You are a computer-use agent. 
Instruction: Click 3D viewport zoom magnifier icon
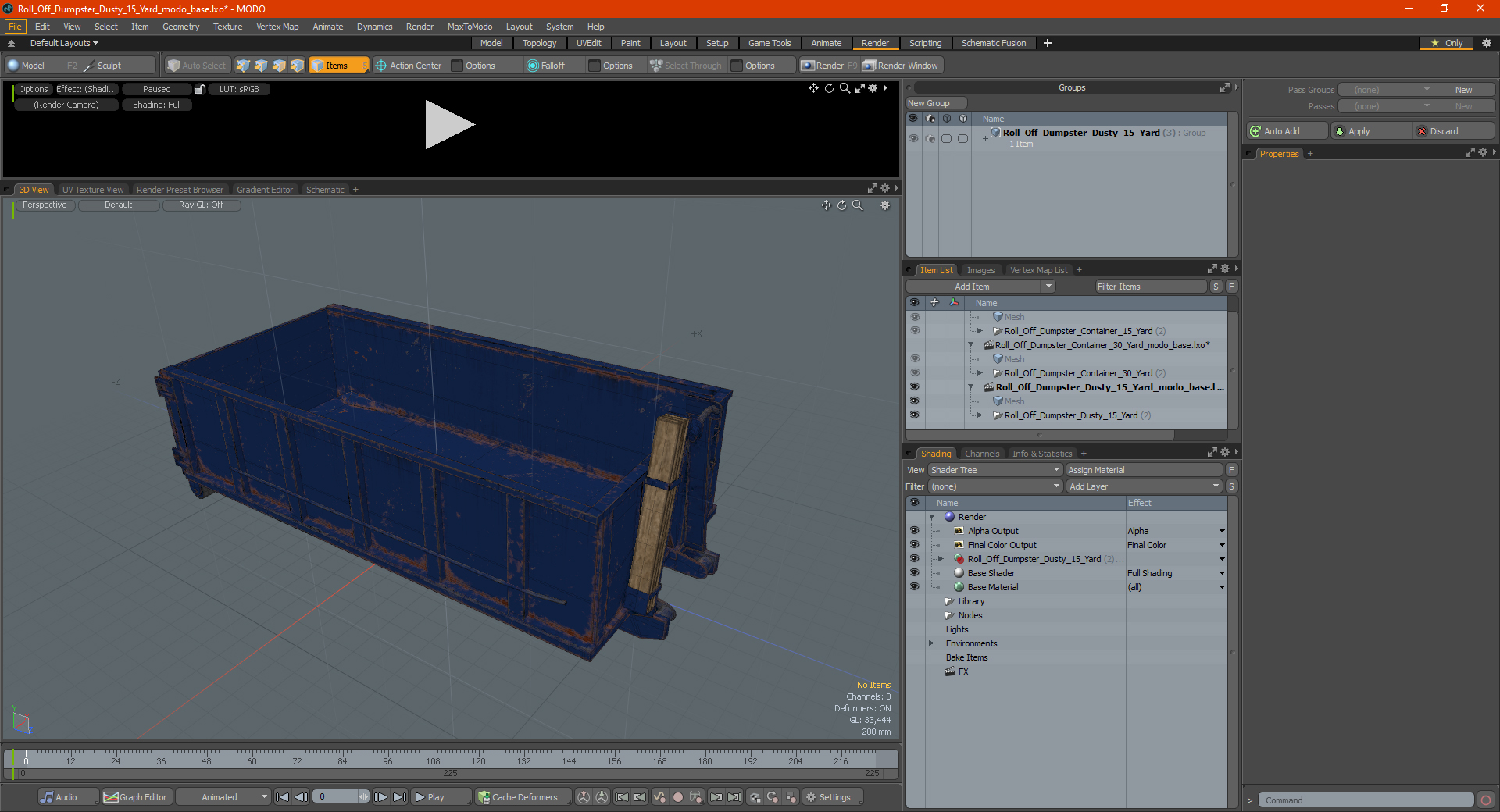click(857, 205)
